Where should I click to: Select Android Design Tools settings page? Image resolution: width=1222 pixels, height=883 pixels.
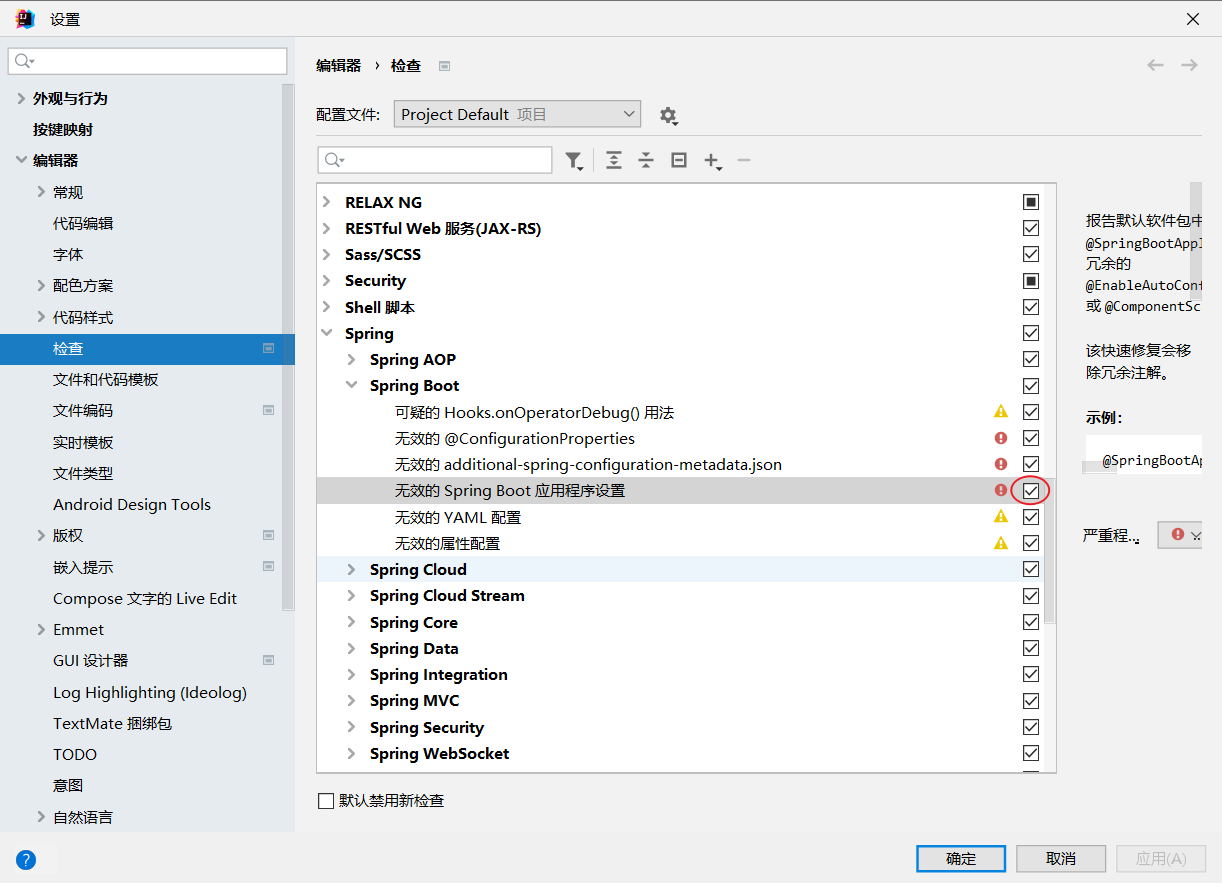click(x=132, y=504)
